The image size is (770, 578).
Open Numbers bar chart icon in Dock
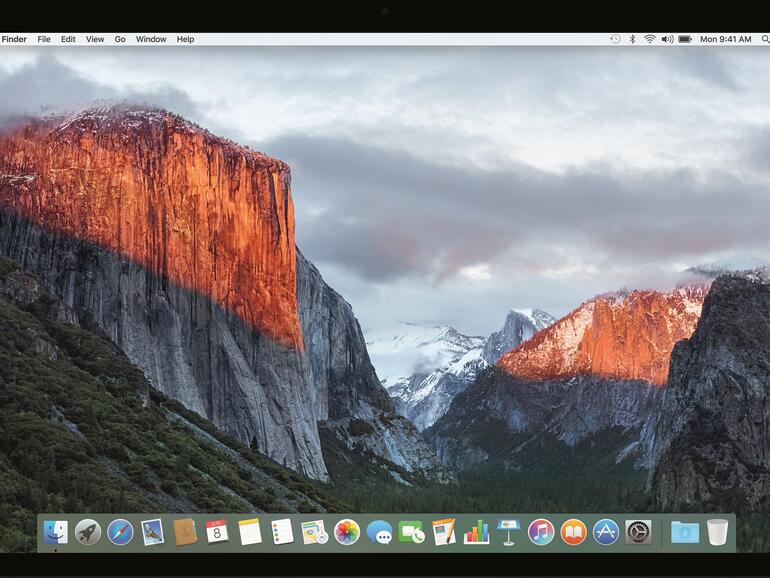(476, 532)
